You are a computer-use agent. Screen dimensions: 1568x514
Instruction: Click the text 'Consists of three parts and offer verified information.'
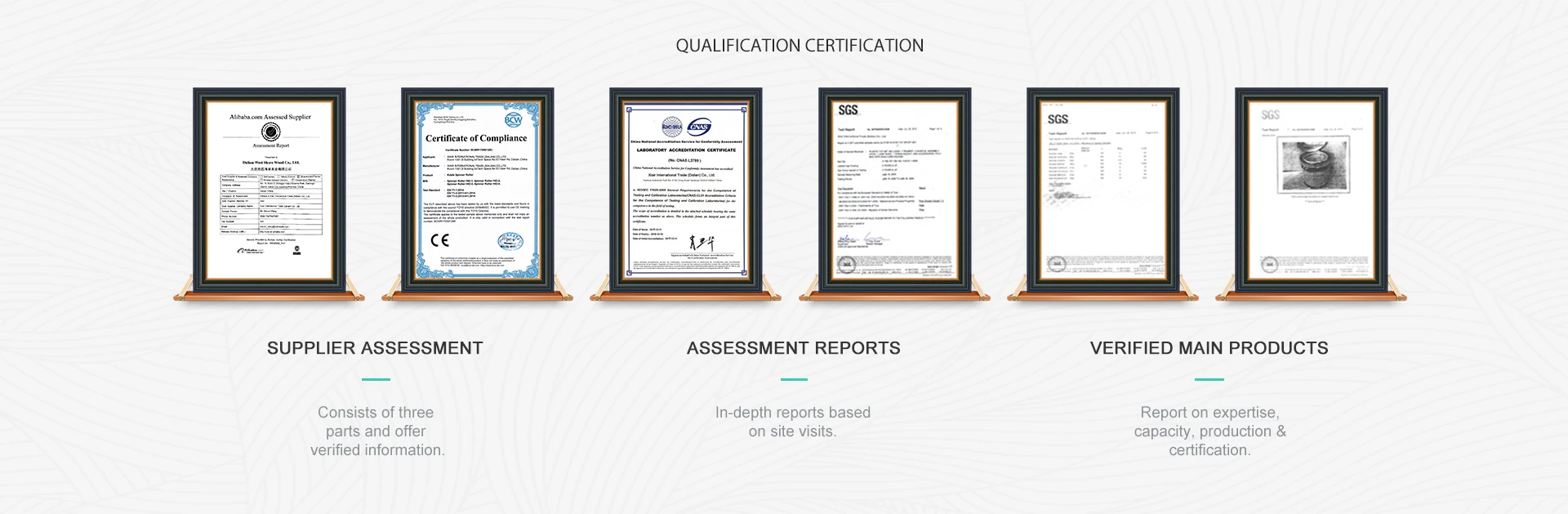coord(376,431)
